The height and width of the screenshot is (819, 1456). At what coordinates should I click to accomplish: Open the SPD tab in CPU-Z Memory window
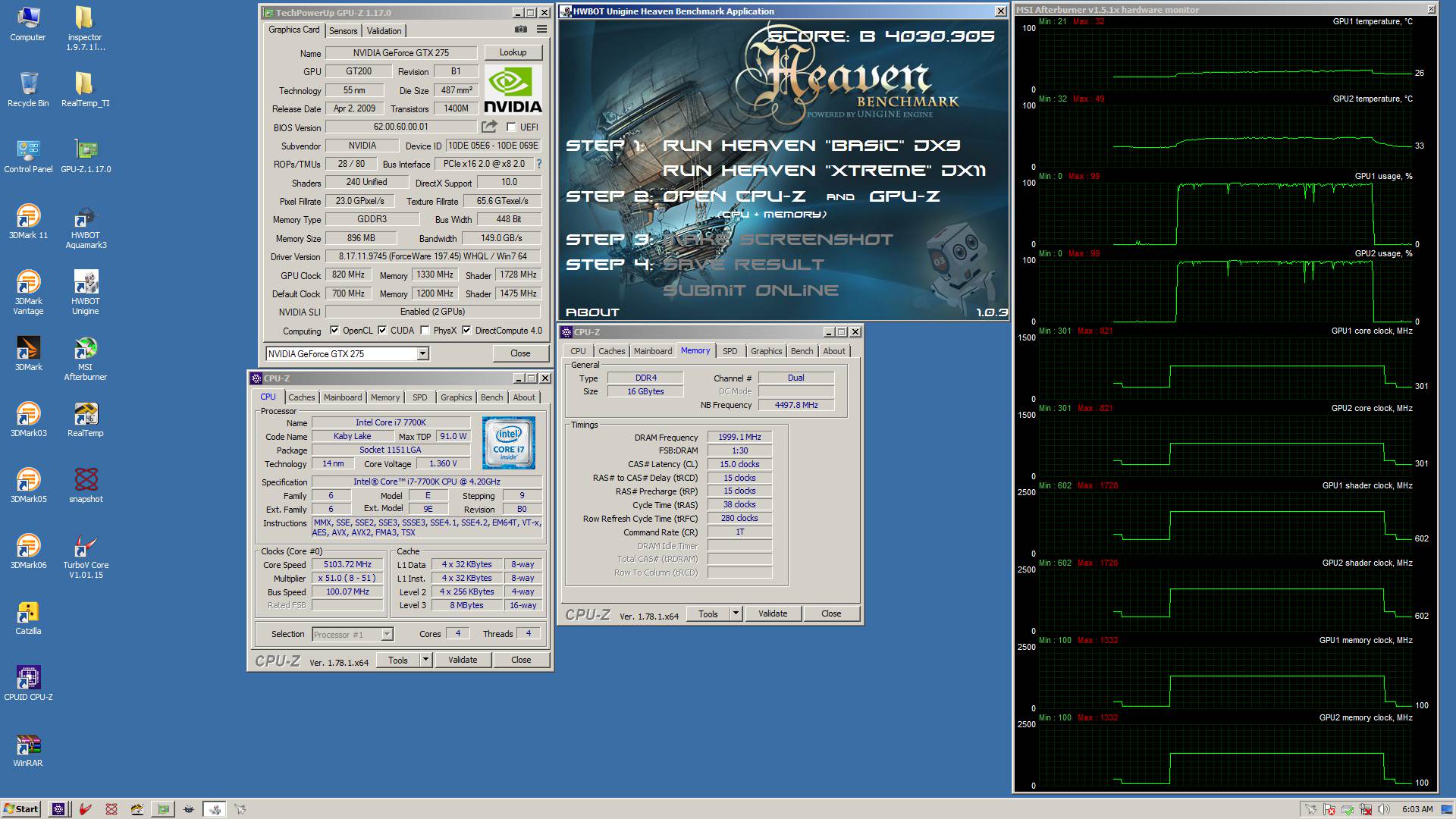click(x=730, y=351)
